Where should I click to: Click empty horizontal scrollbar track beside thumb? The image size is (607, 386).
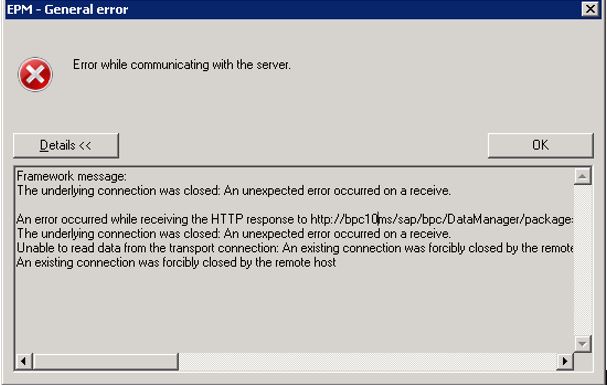tap(367, 361)
